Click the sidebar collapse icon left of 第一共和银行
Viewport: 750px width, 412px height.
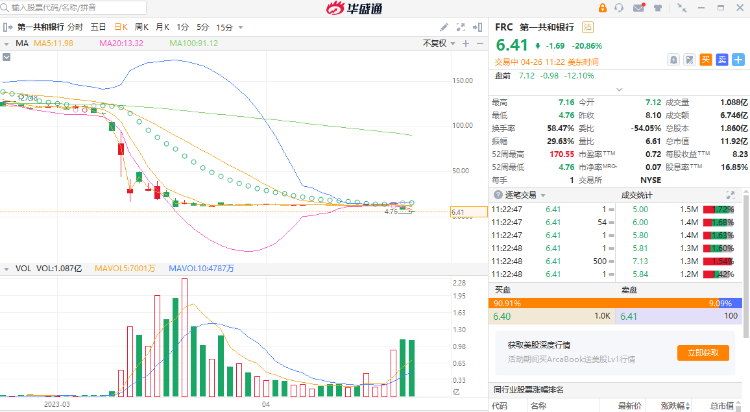[7, 27]
